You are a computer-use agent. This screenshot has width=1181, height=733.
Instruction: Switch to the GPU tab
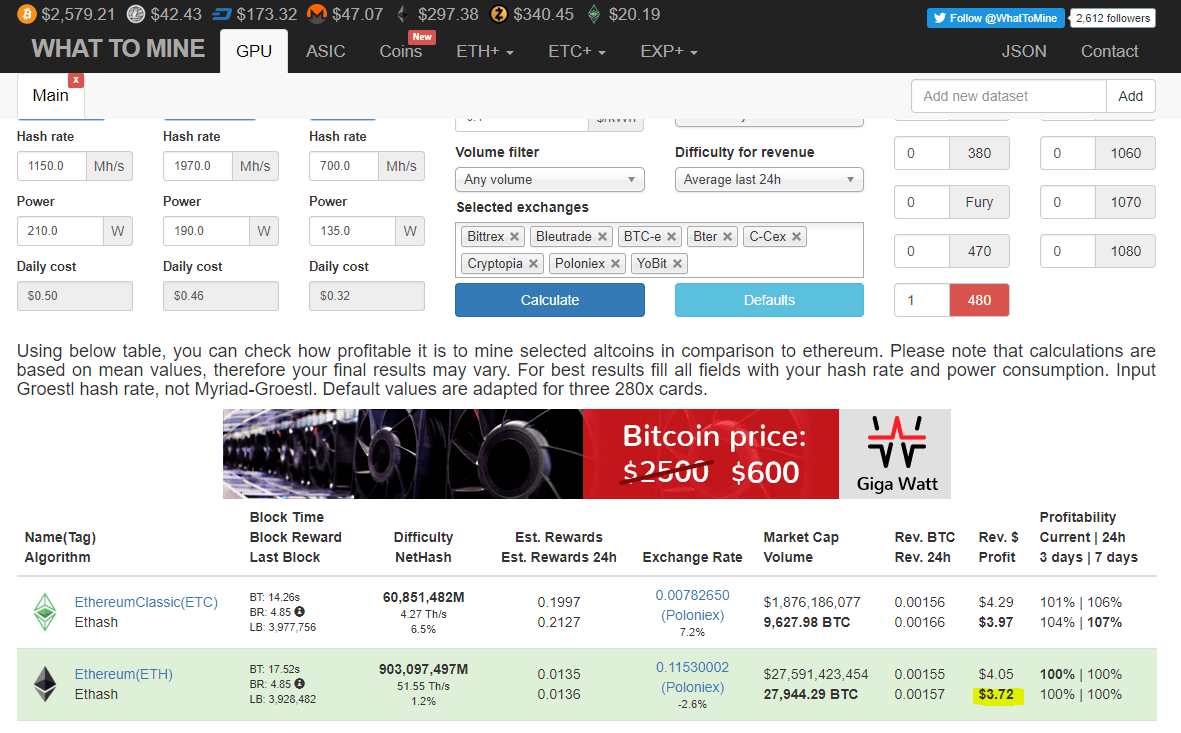coord(254,51)
